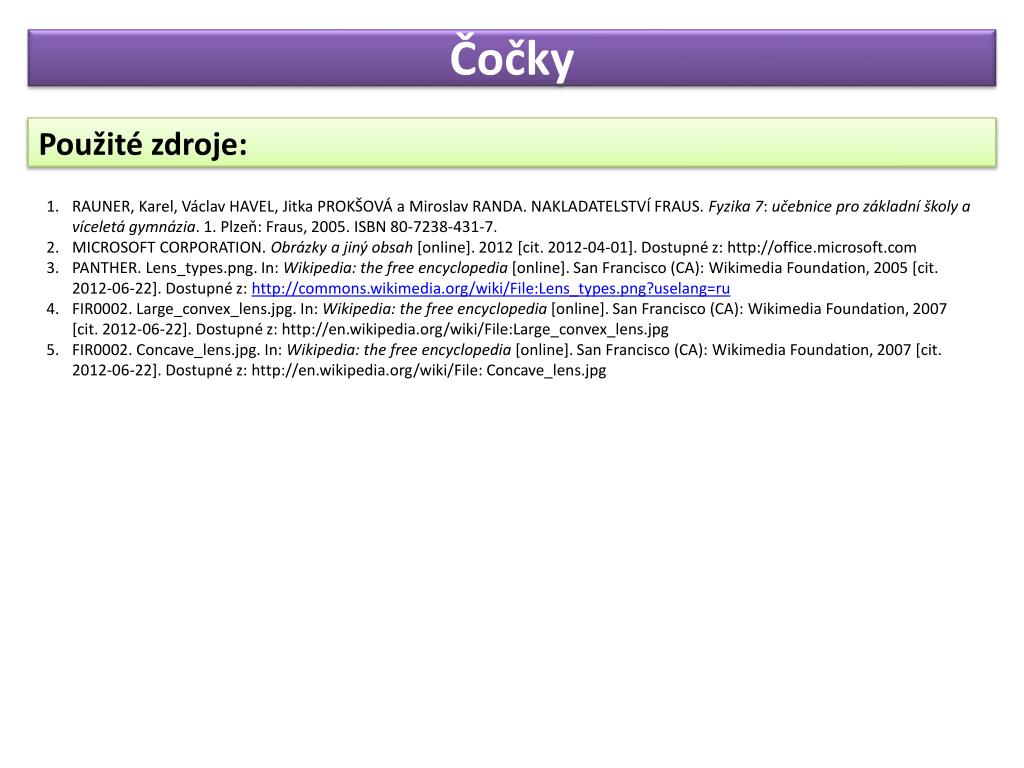Select the heading "Použité zdroje:"
The height and width of the screenshot is (768, 1024).
143,144
